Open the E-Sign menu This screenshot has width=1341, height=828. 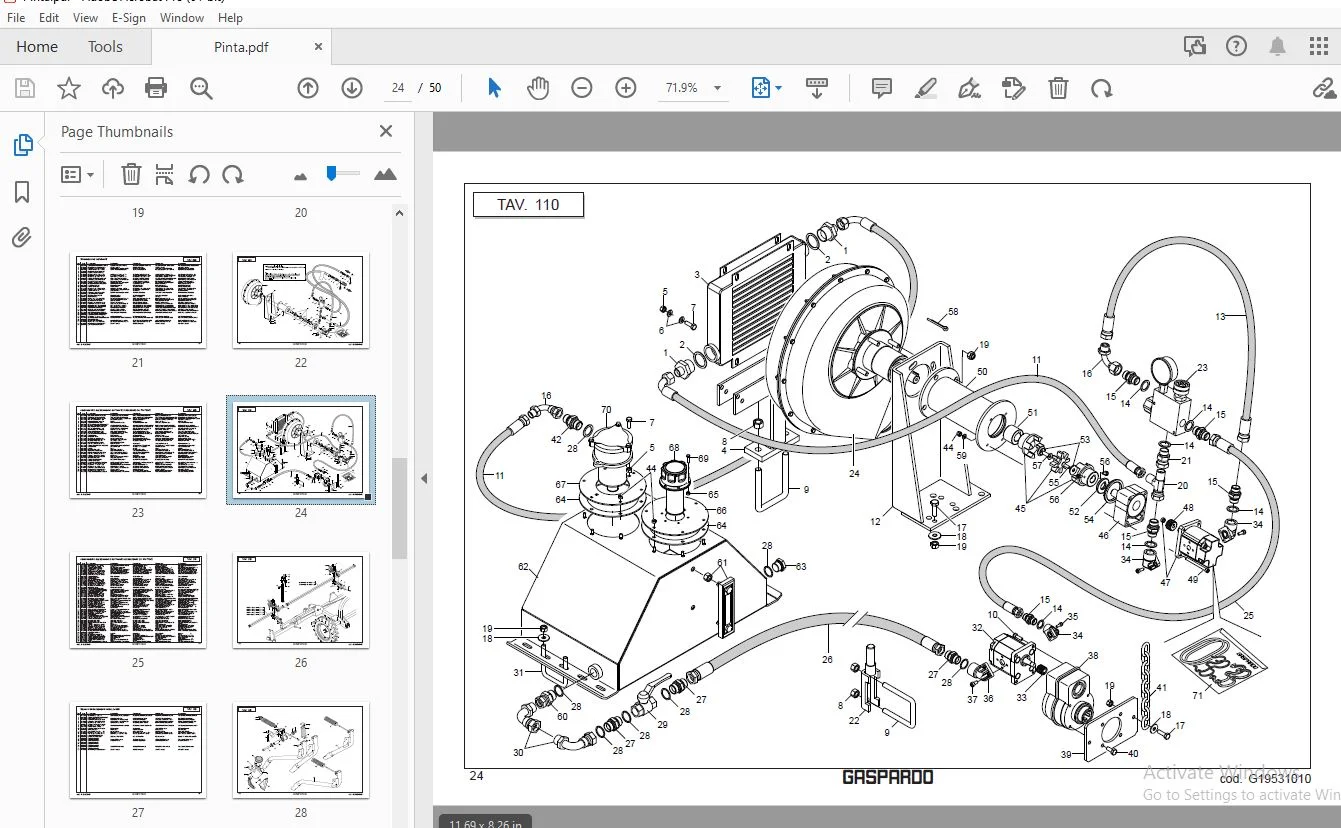[128, 17]
